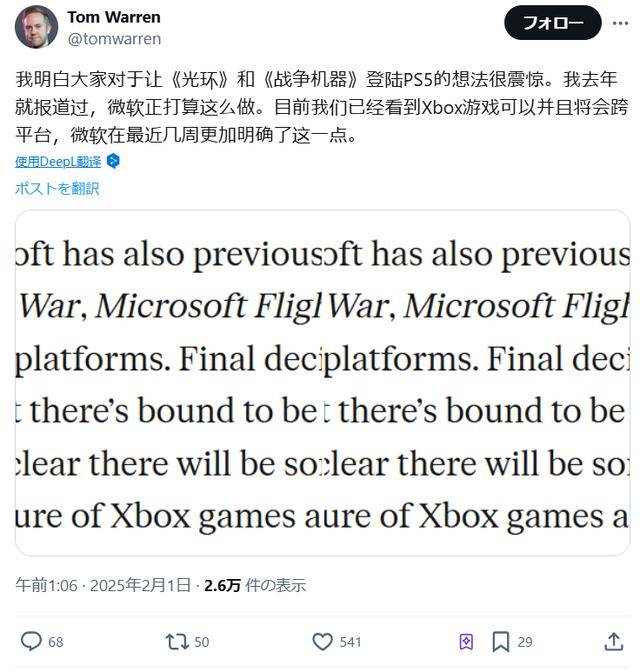Click the purple extension bookmark icon
Screen dimensions: 640x672
(466, 642)
